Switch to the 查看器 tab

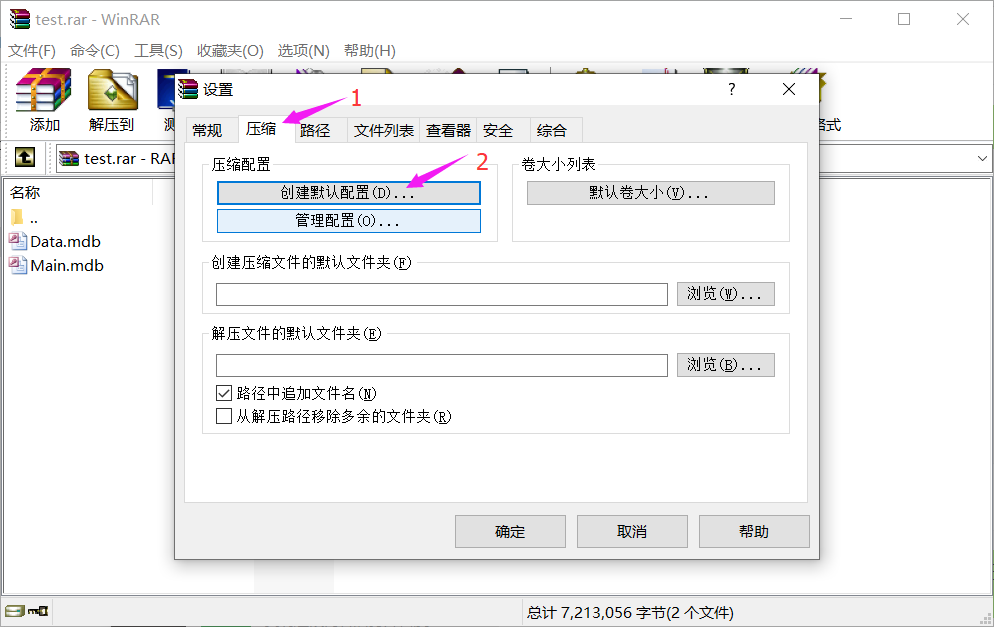(x=448, y=131)
